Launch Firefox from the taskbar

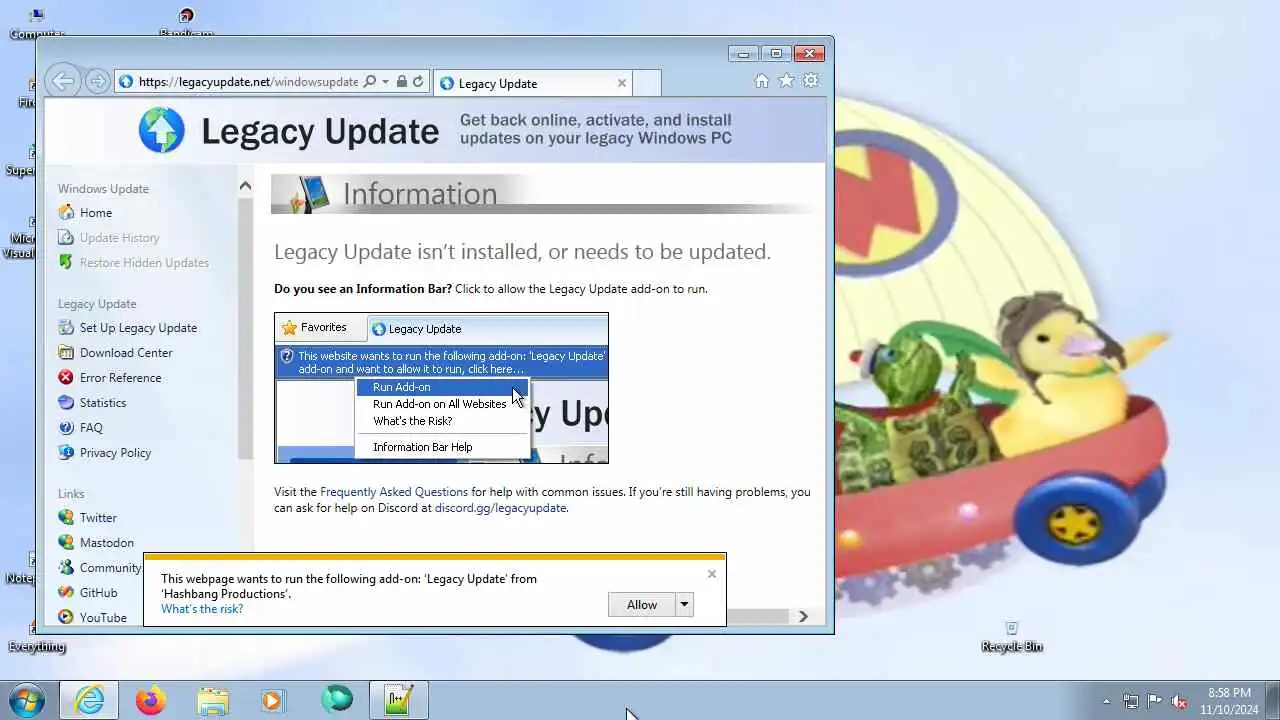pos(151,700)
